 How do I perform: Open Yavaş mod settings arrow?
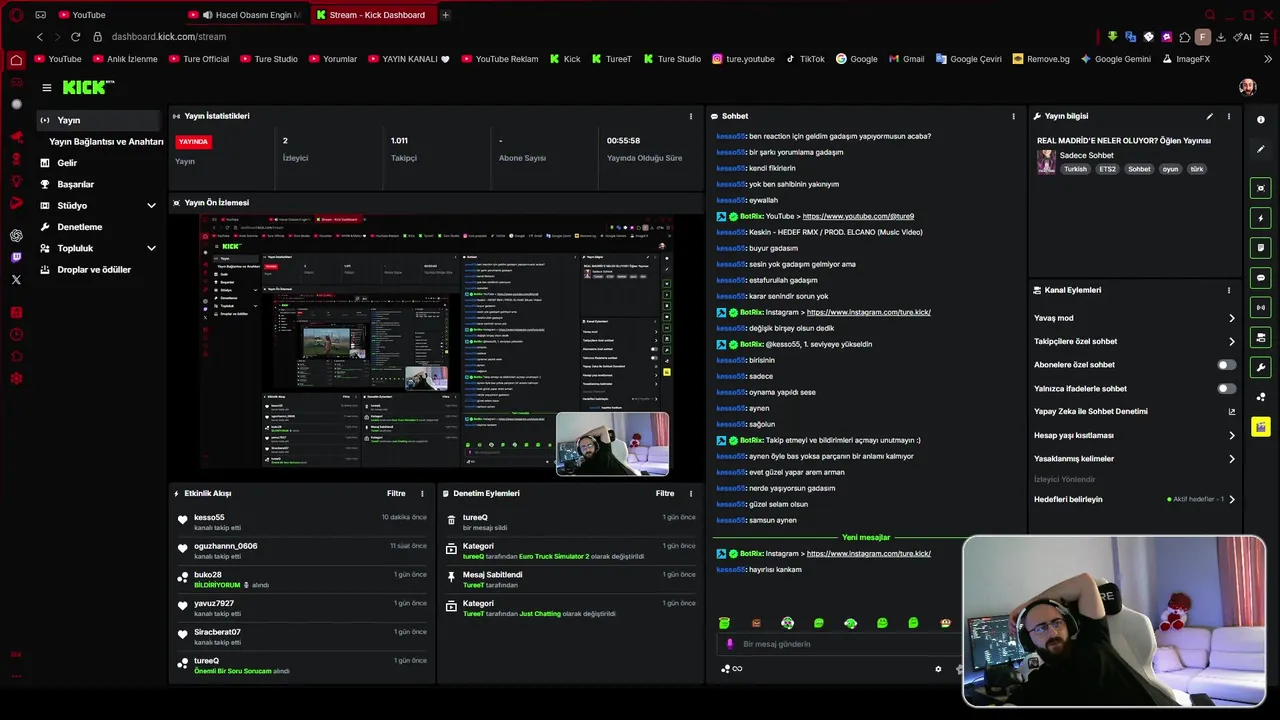[1231, 318]
